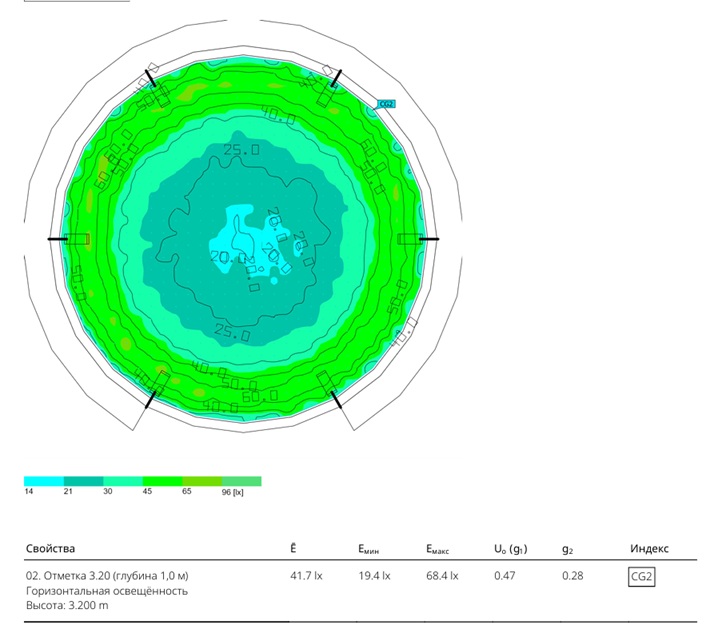Screen dimensions: 714x637
Task: Click the top-left luminaire symbol
Action: pos(156,91)
